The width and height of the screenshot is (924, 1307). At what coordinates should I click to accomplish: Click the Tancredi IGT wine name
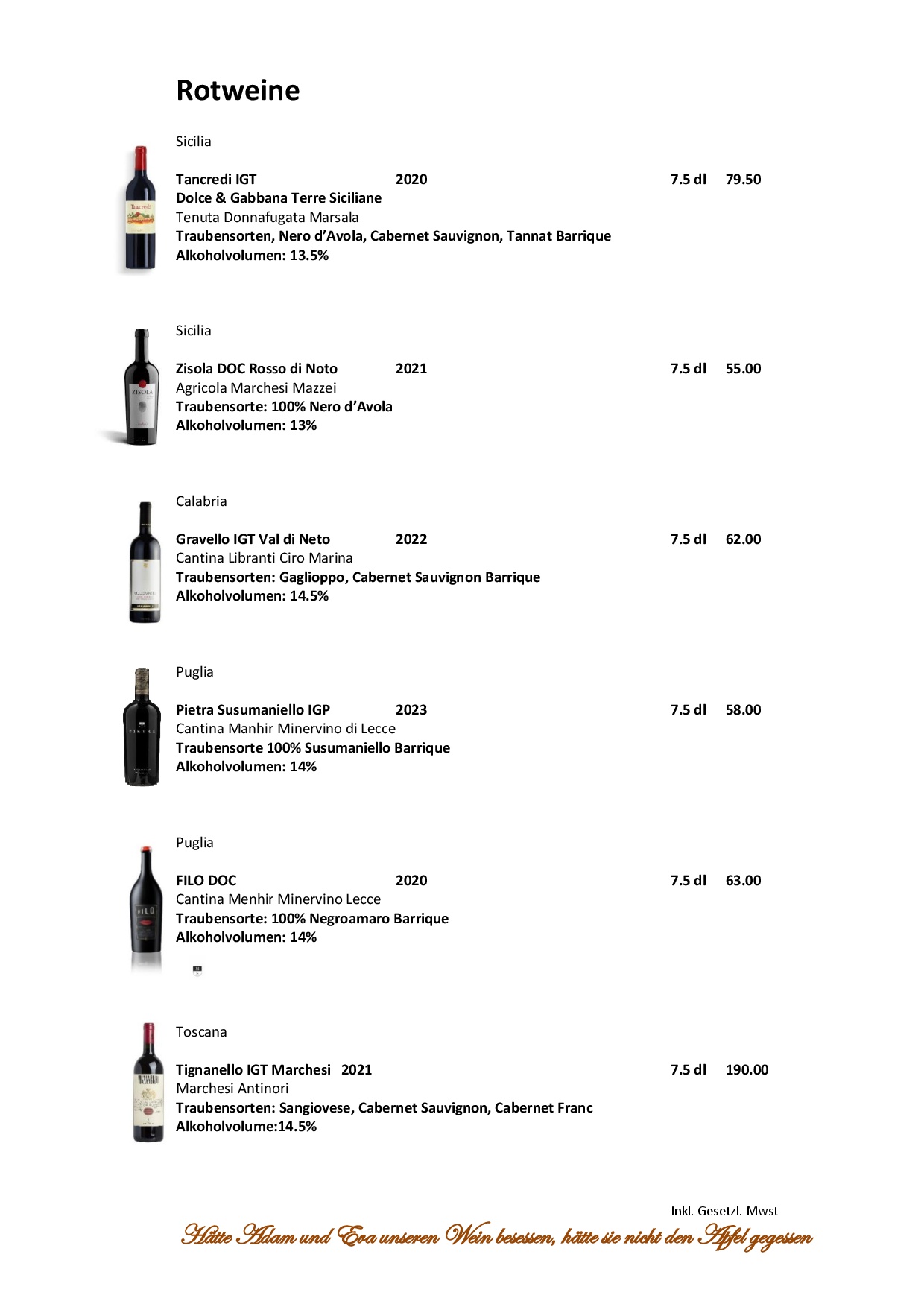pyautogui.click(x=216, y=180)
